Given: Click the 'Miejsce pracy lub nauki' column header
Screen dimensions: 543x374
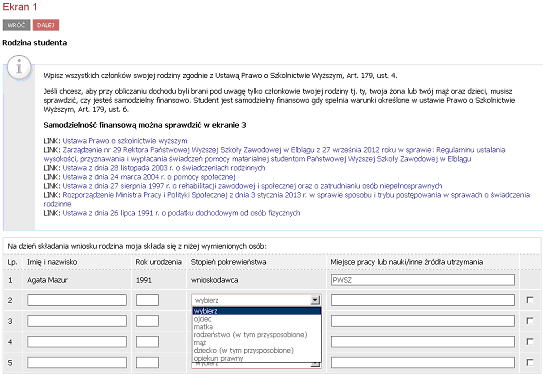Looking at the screenshot, I should (x=407, y=262).
